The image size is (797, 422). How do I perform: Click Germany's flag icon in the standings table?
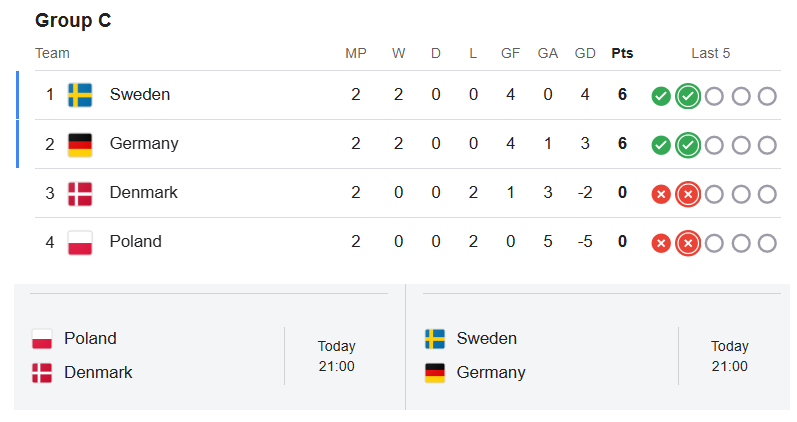click(80, 144)
